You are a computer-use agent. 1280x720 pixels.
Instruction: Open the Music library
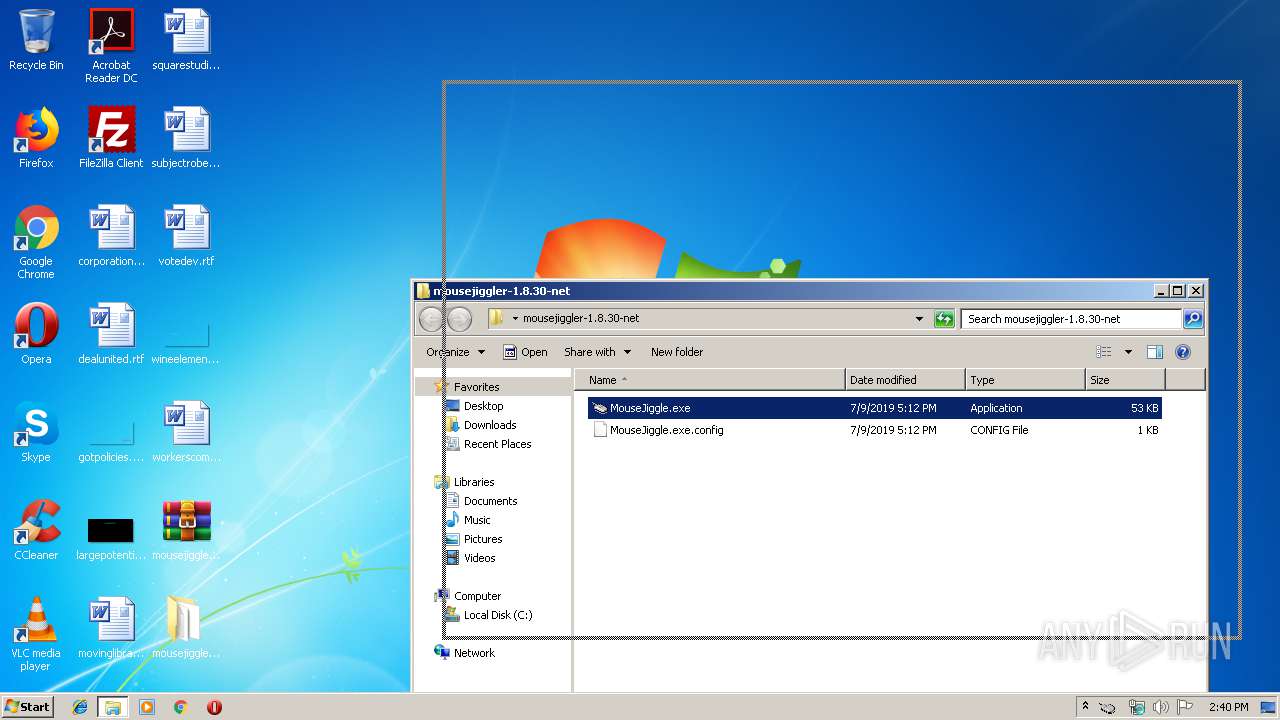click(477, 520)
